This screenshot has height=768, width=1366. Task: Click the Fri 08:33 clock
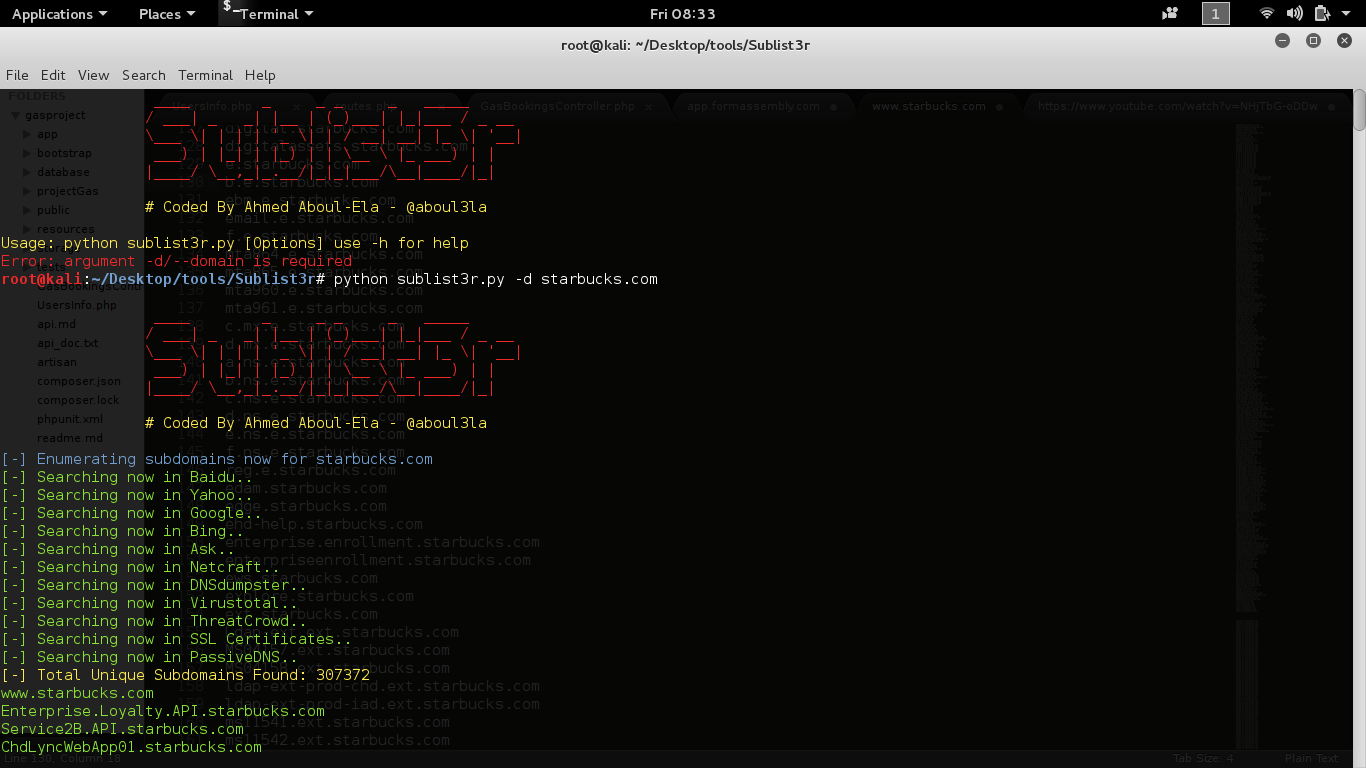[682, 14]
